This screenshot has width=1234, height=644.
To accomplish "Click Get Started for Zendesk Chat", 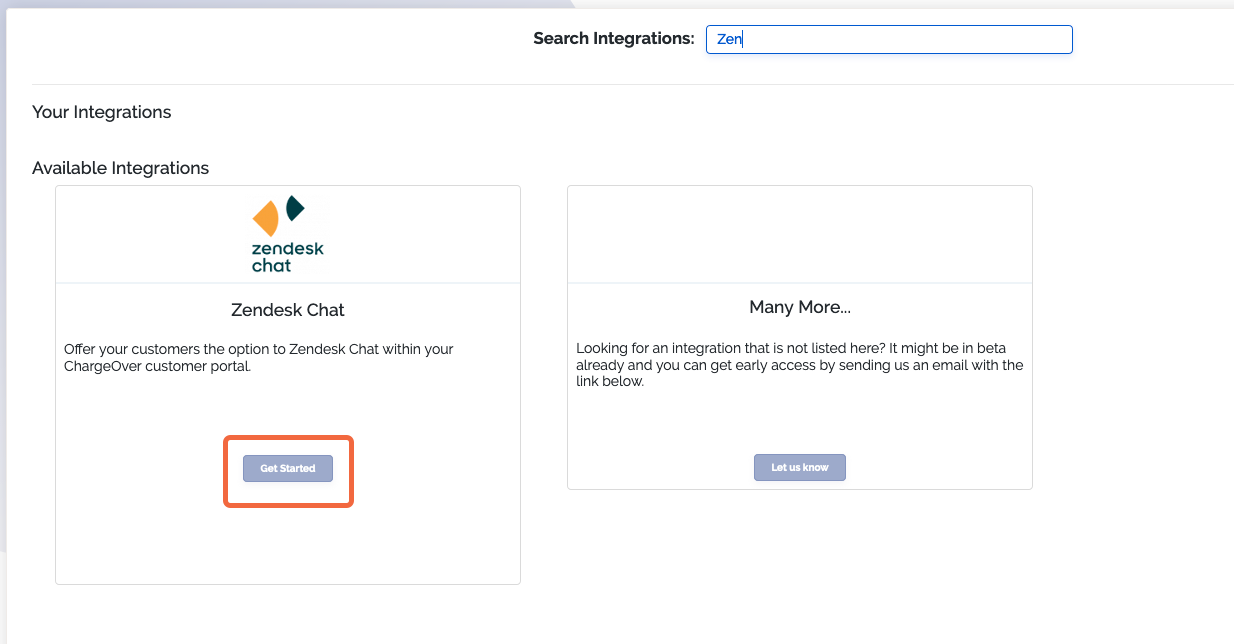I will coord(288,468).
